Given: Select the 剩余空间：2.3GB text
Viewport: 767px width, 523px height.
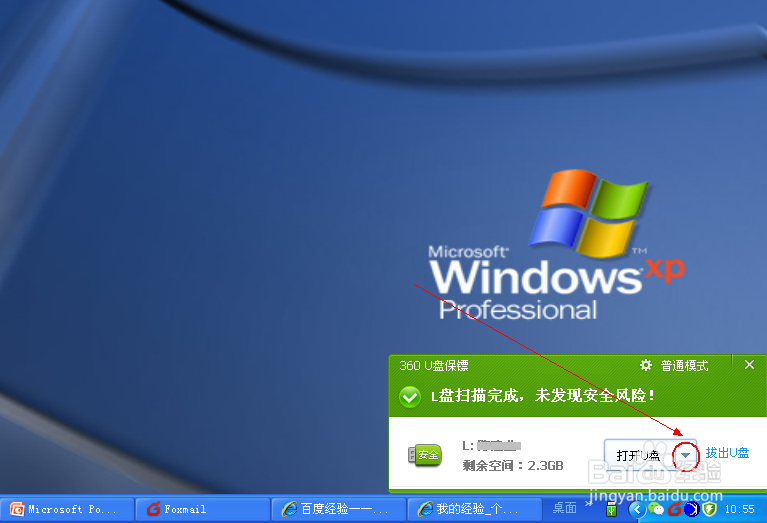Looking at the screenshot, I should (513, 465).
